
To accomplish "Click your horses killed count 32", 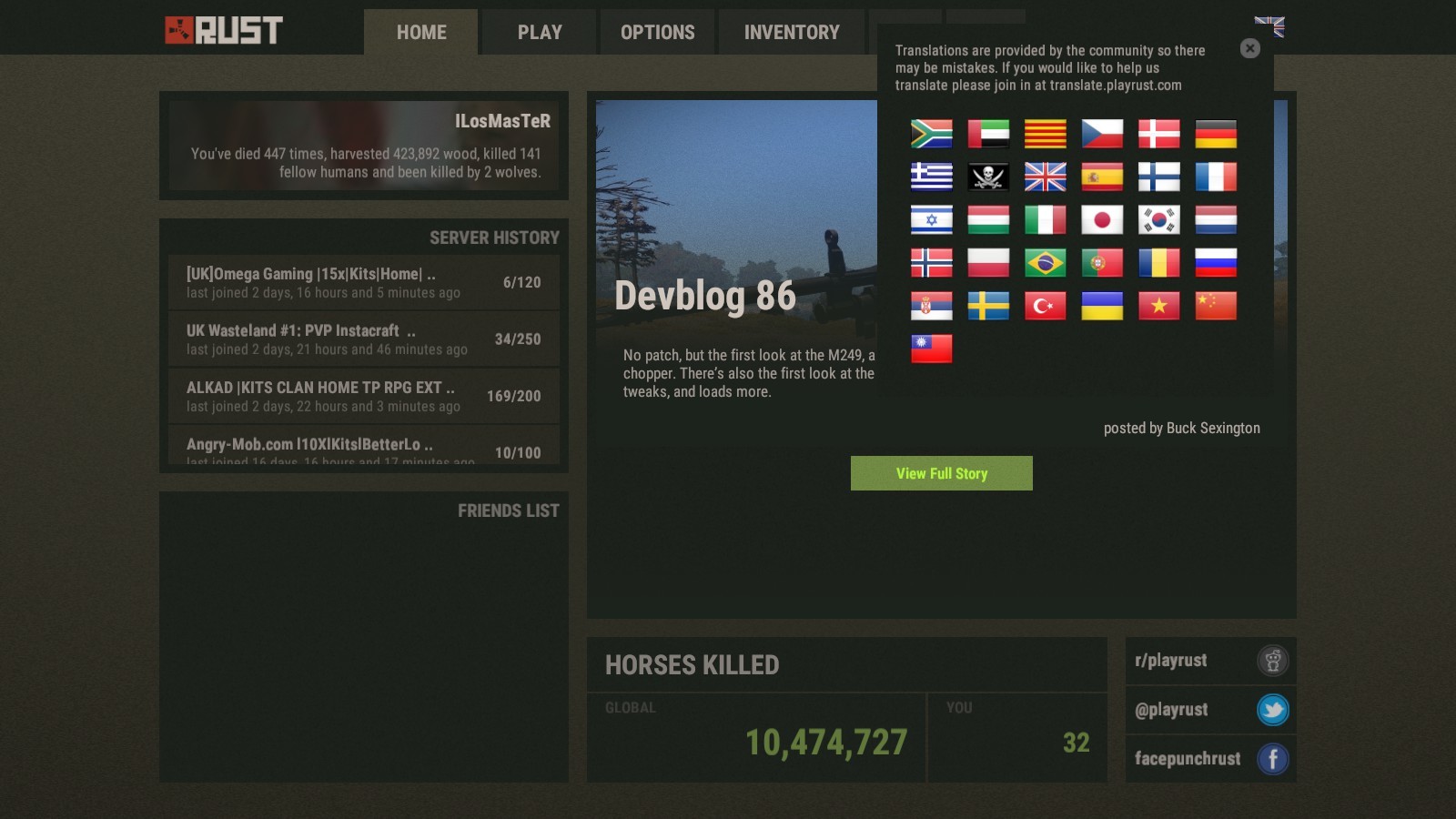I will [x=1077, y=743].
